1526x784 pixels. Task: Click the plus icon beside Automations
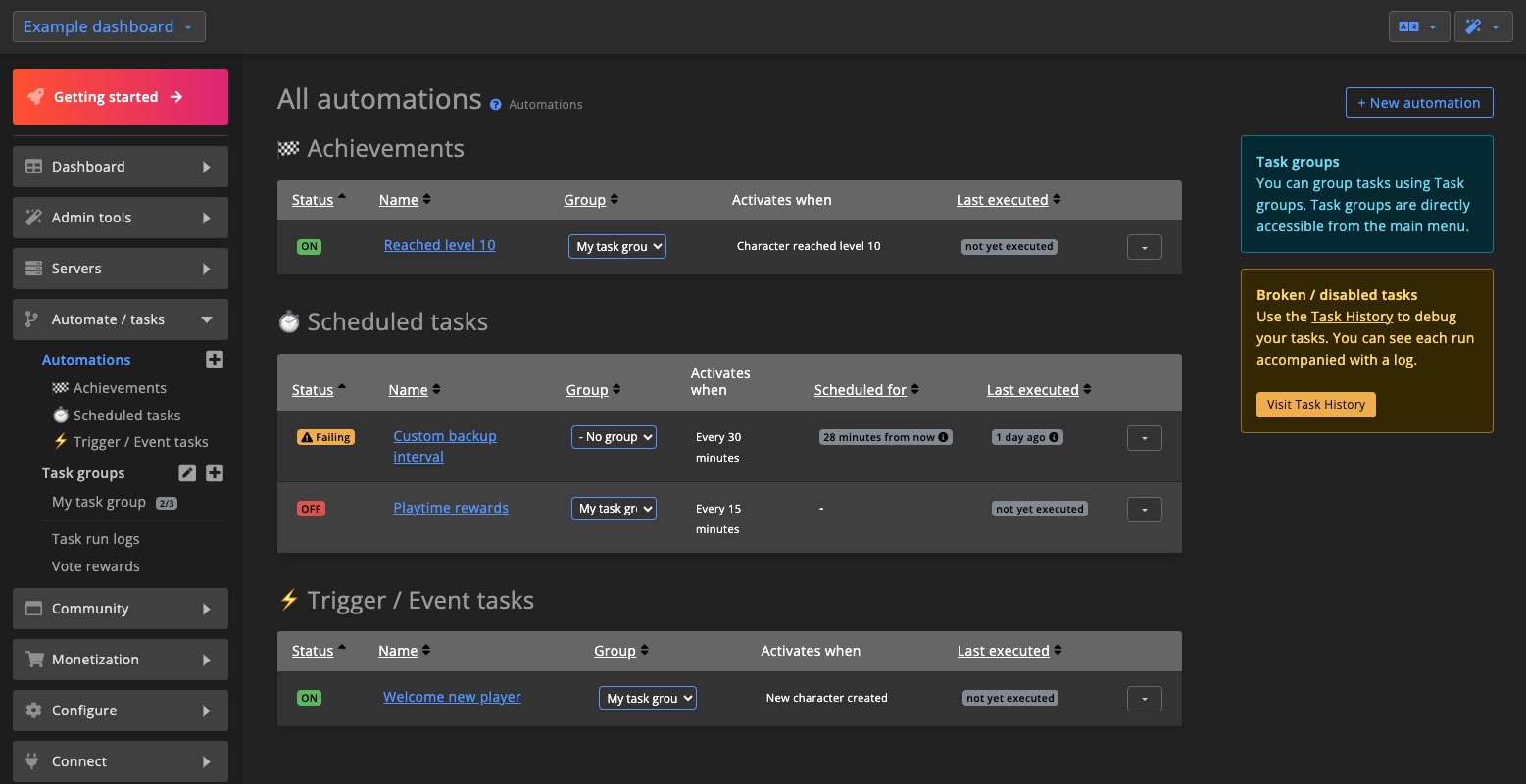[214, 359]
